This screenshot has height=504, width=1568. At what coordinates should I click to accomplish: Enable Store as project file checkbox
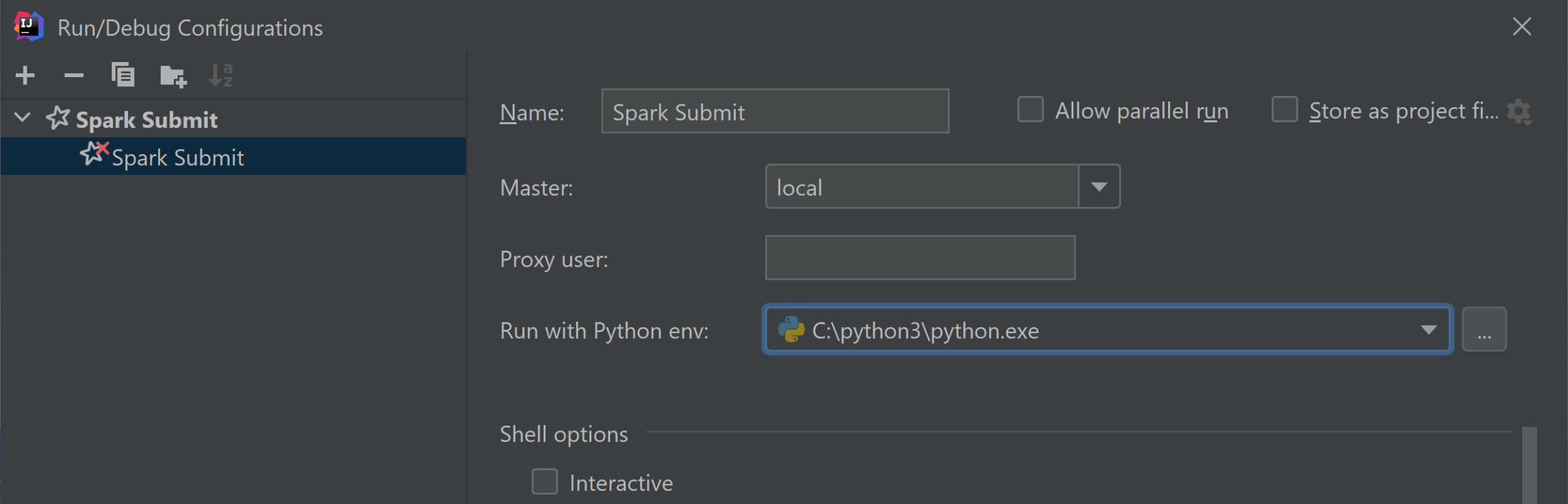click(1284, 110)
